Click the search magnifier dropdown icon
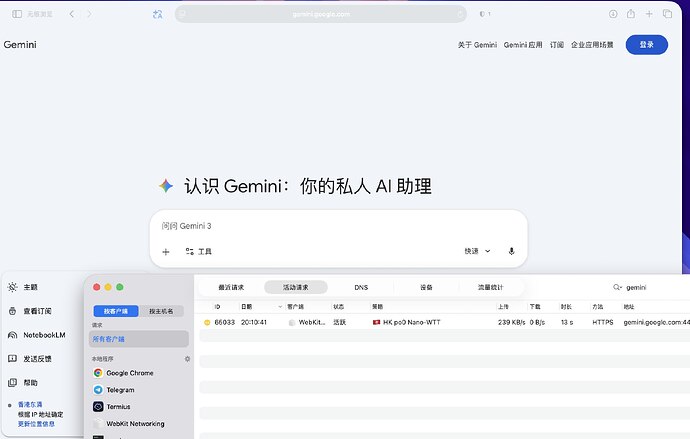This screenshot has height=439, width=690. [x=617, y=287]
